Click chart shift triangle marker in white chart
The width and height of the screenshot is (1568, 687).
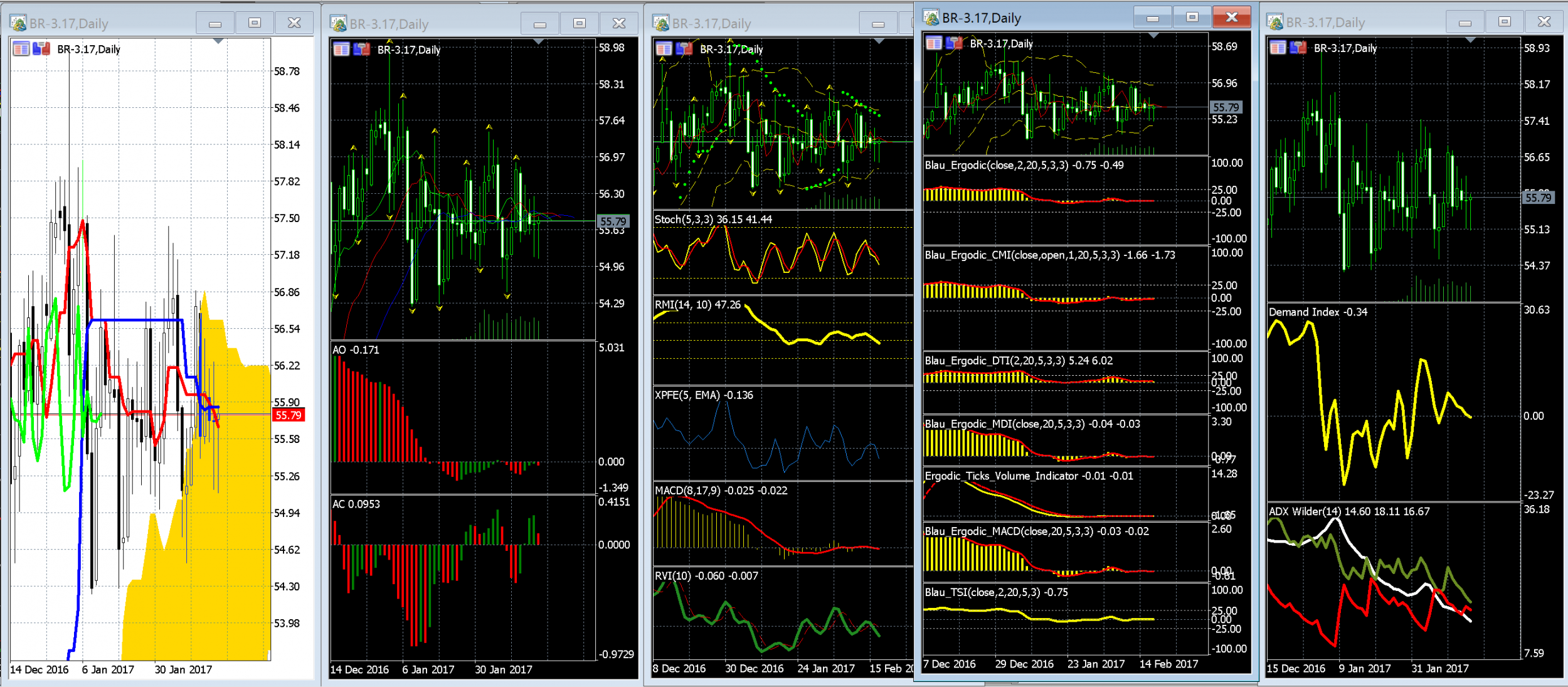point(218,41)
